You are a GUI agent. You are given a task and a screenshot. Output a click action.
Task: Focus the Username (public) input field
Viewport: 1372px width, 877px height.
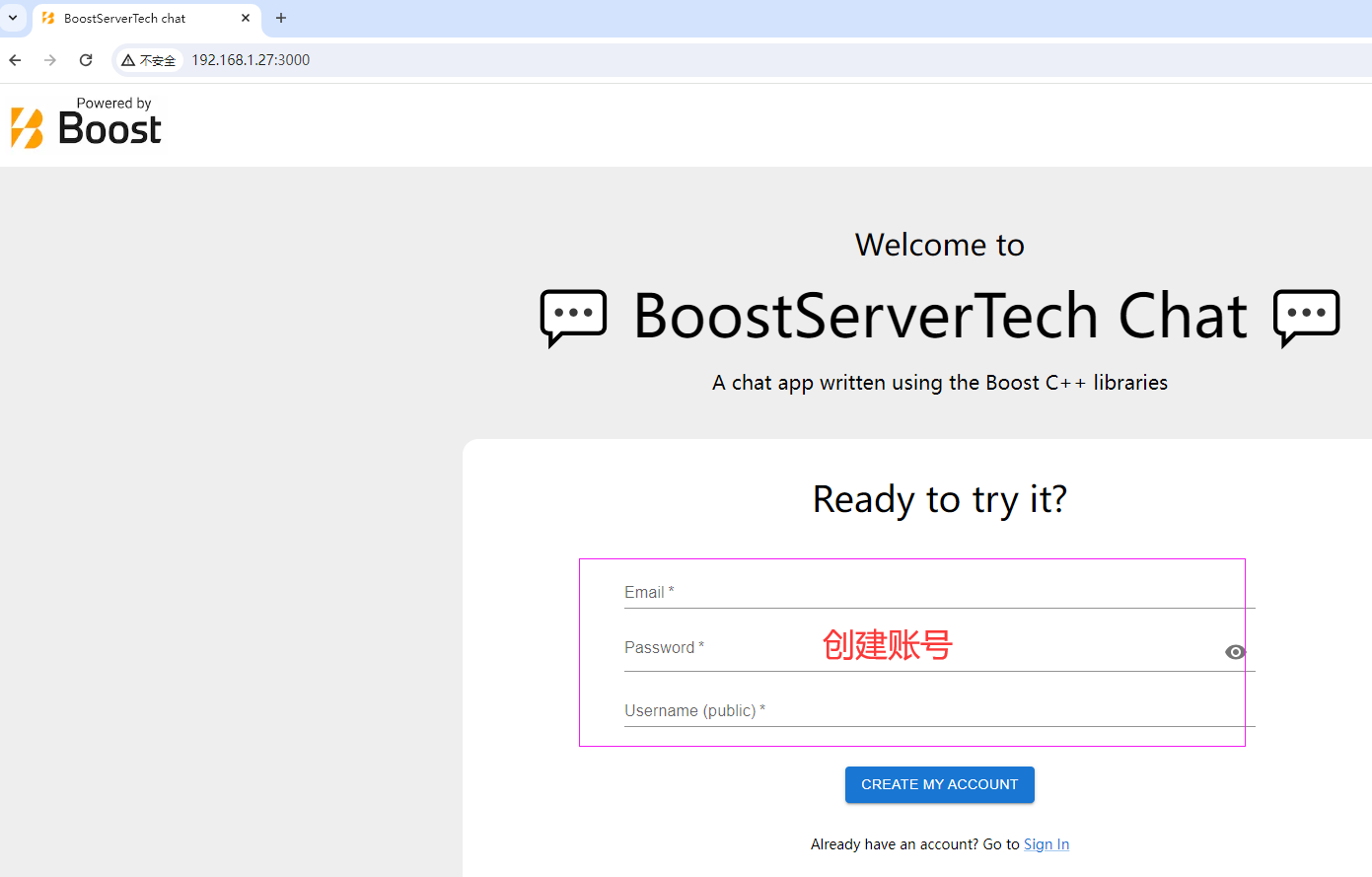[x=940, y=710]
